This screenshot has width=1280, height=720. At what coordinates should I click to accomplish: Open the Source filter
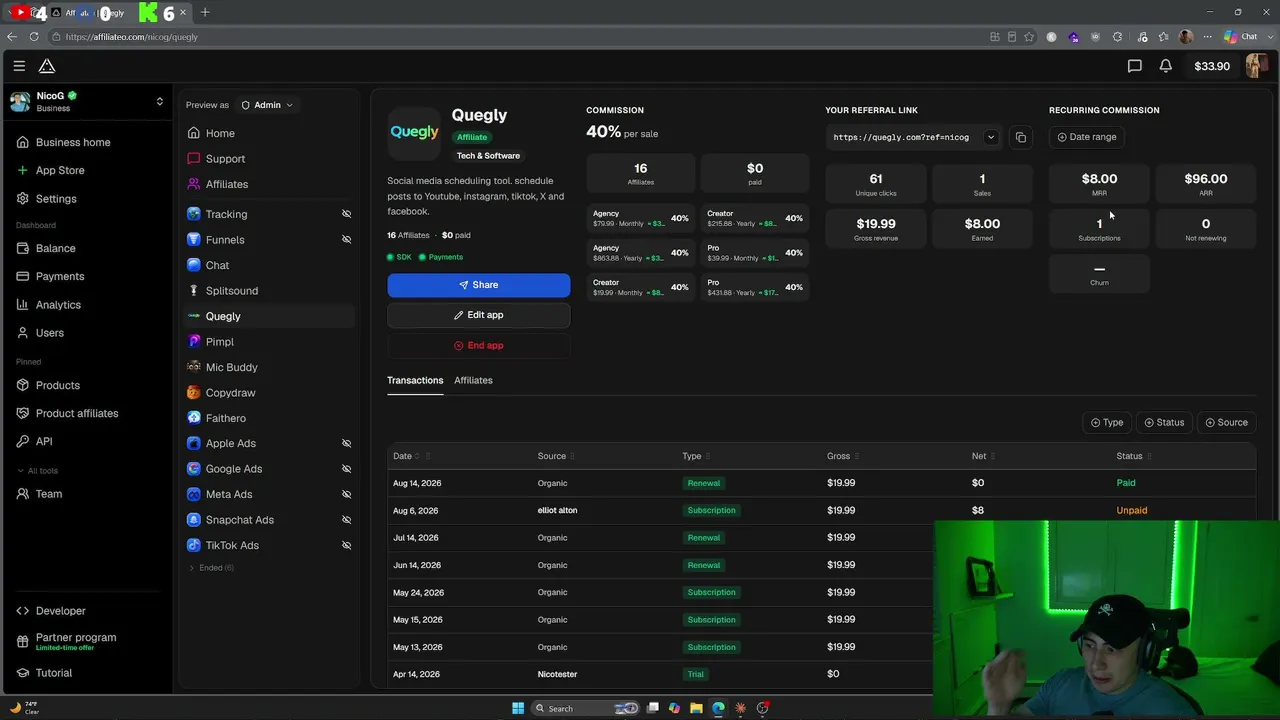pos(1226,423)
